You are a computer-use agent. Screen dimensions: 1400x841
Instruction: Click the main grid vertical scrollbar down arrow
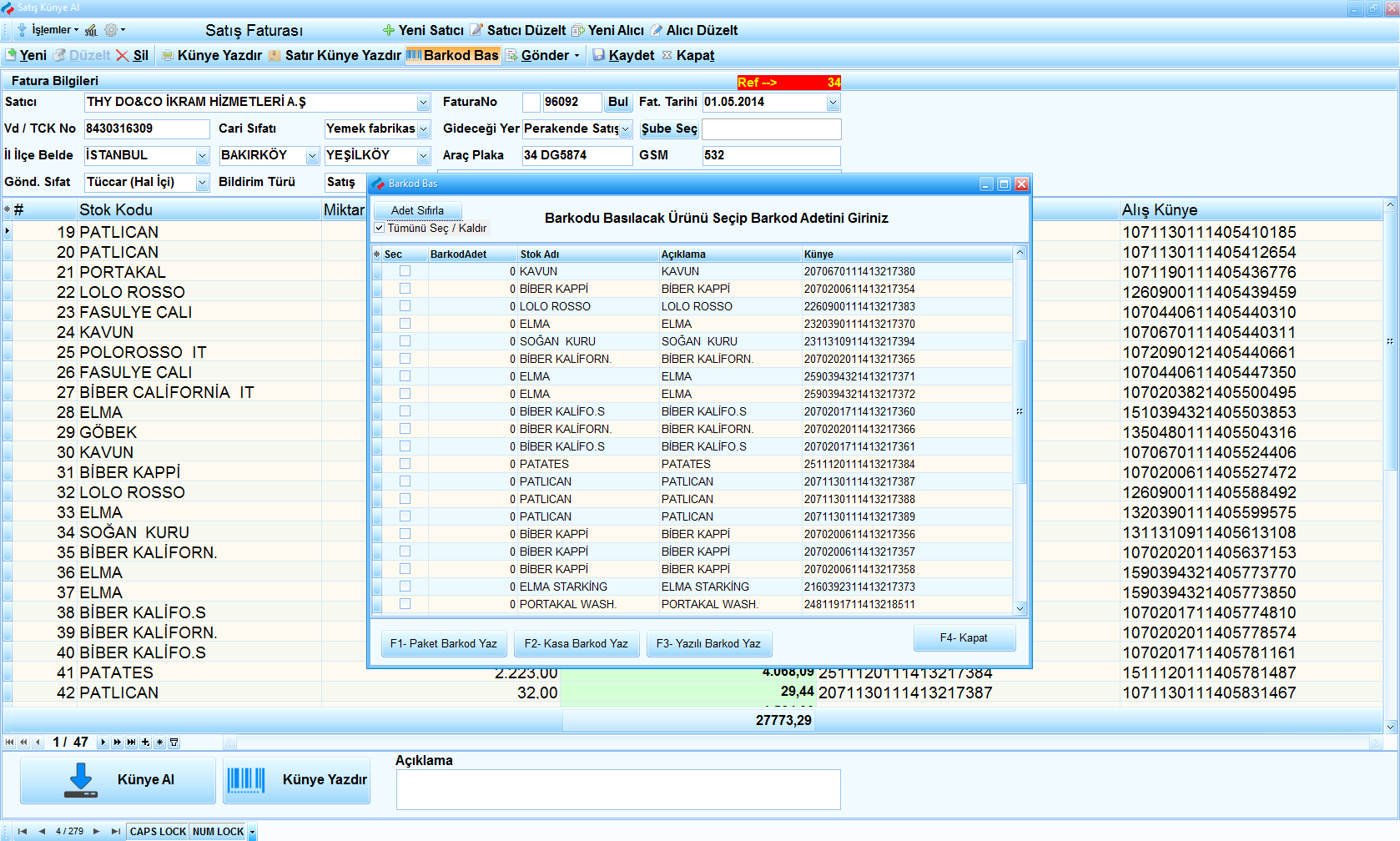1390,727
